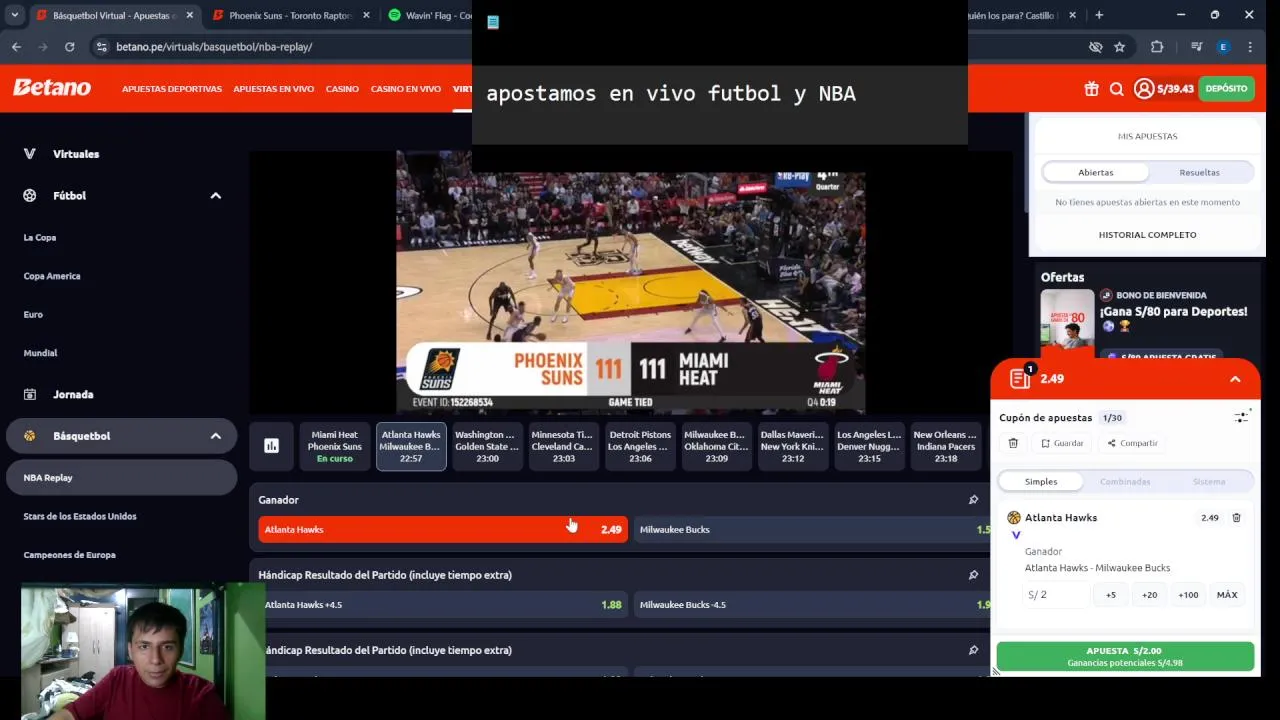Select Atlanta Hawks 2.49 winner odds

point(443,530)
